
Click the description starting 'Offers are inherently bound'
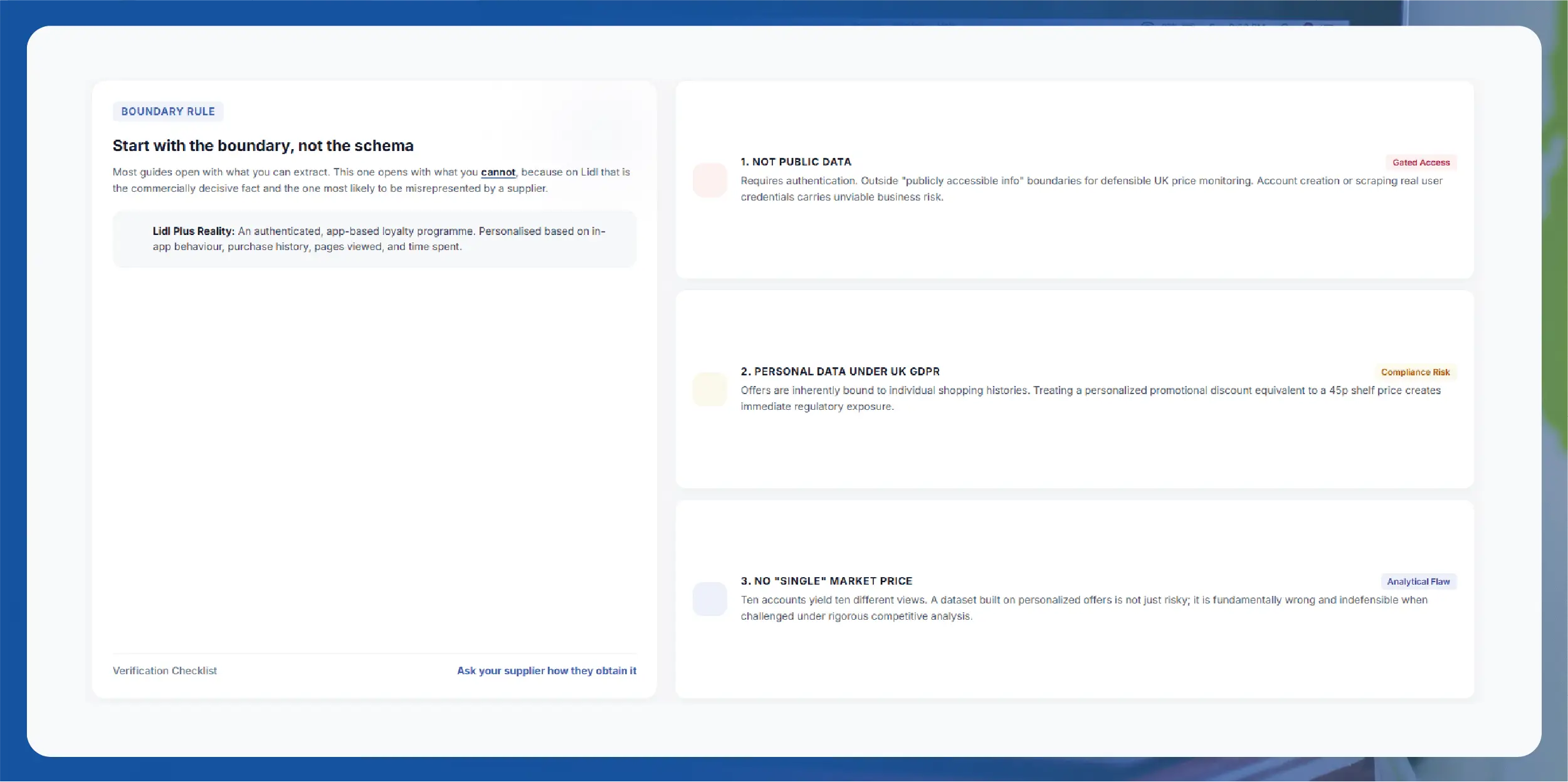tap(1090, 398)
